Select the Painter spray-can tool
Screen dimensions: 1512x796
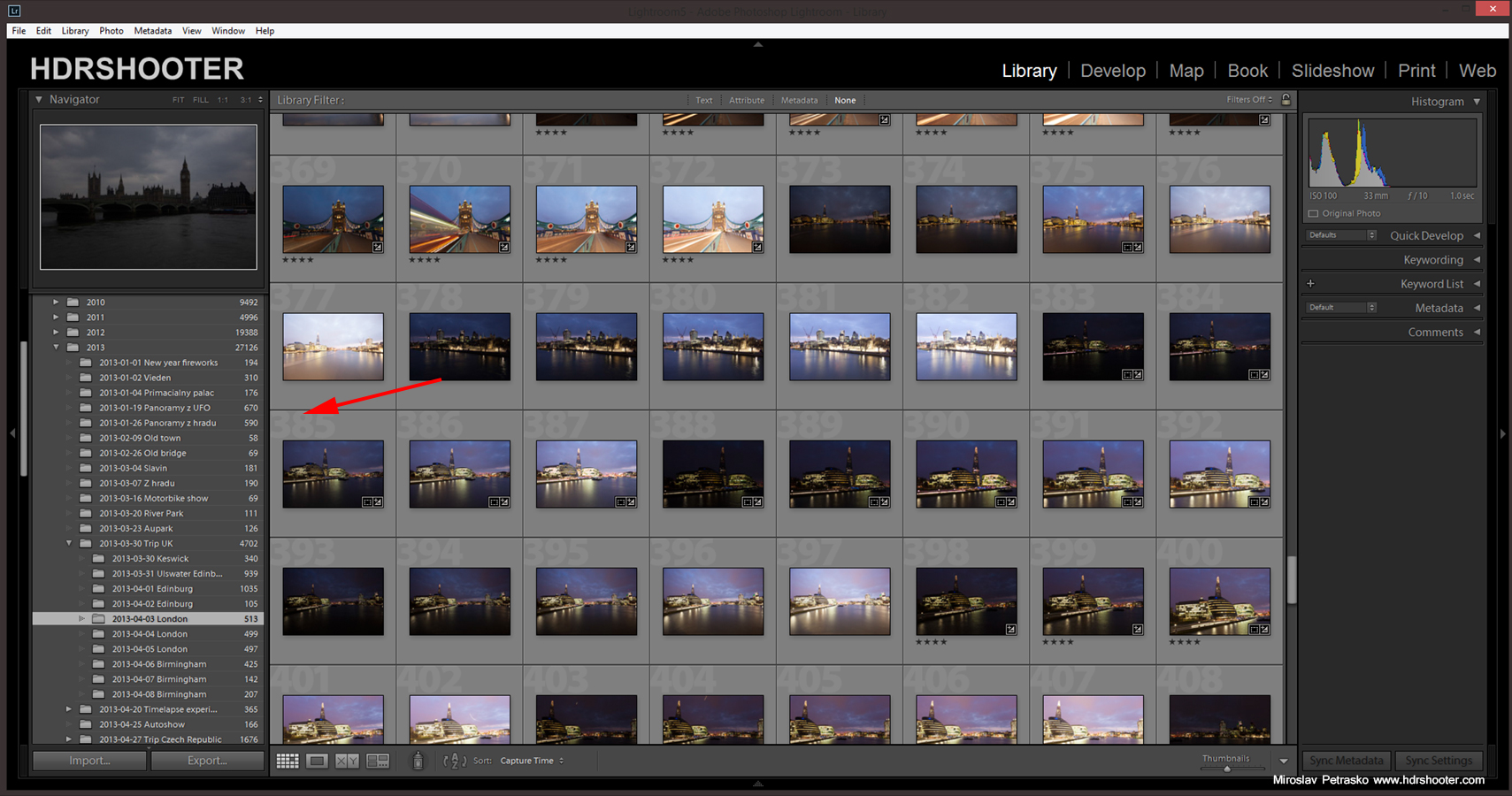[x=417, y=760]
